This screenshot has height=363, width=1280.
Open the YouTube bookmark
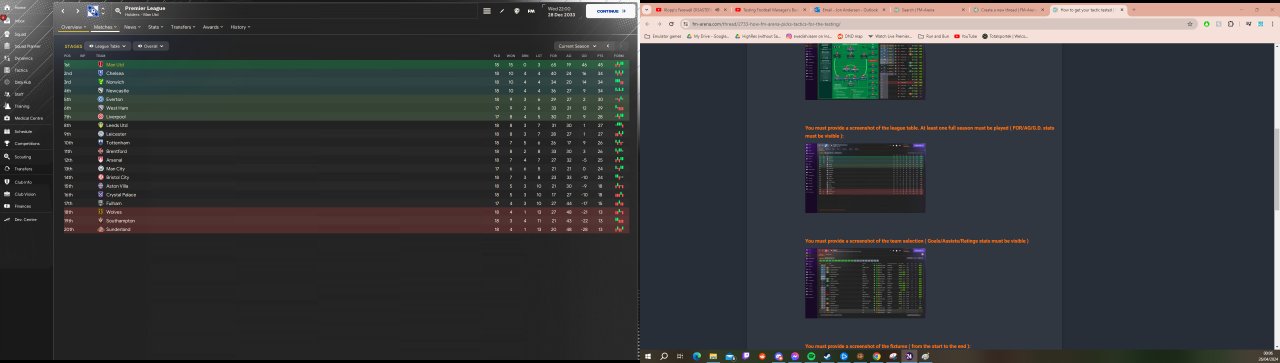coord(965,36)
